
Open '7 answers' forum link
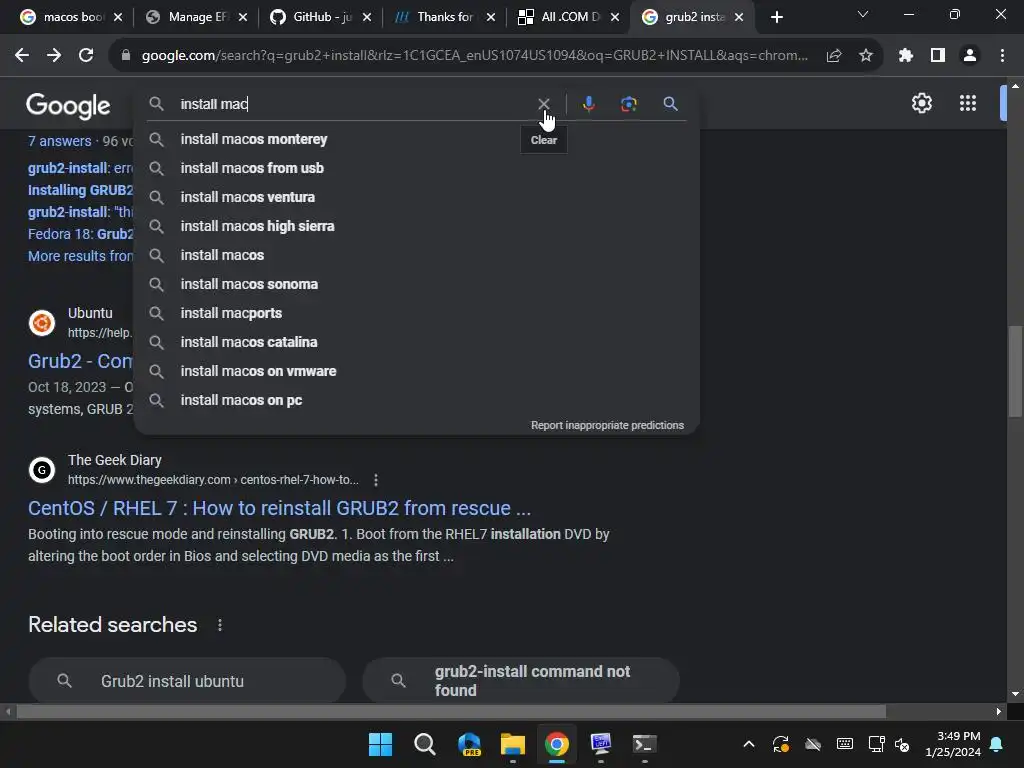[59, 141]
